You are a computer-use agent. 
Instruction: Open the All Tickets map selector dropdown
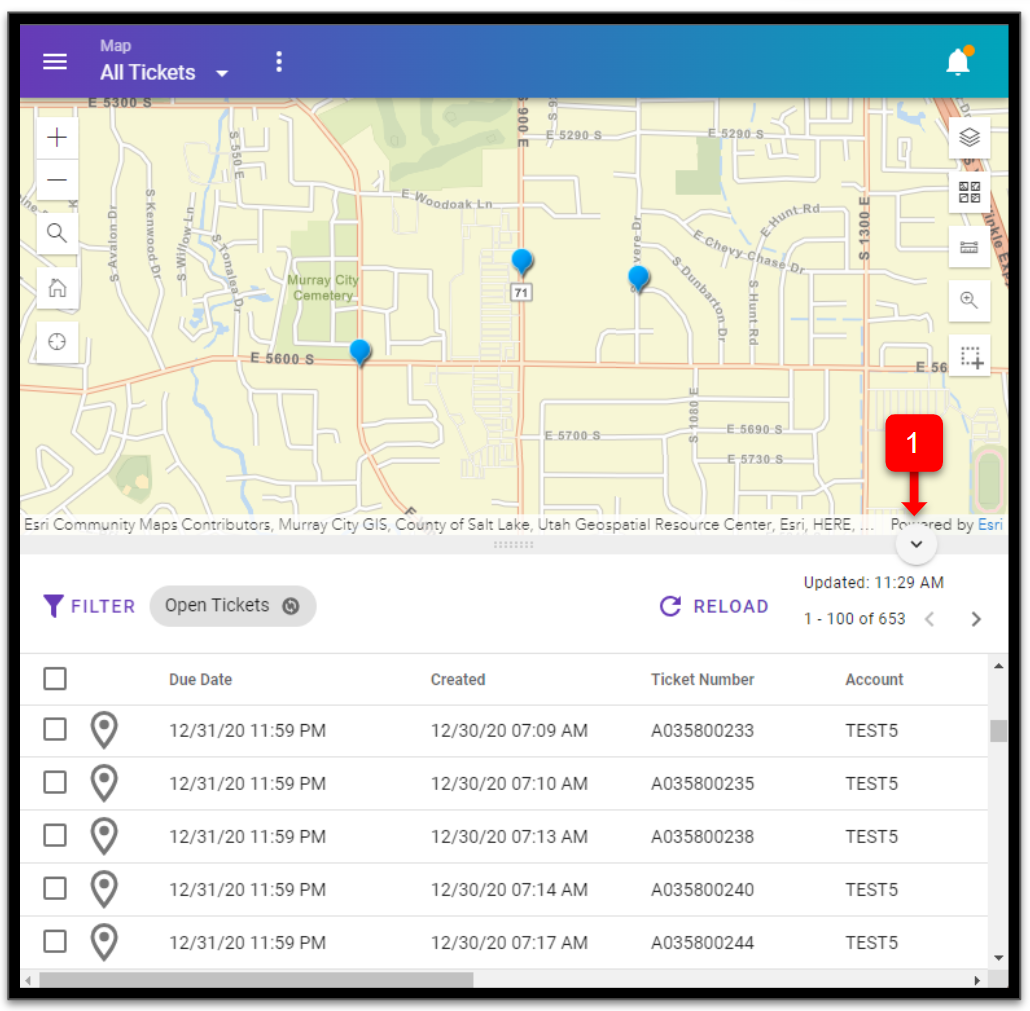[222, 73]
